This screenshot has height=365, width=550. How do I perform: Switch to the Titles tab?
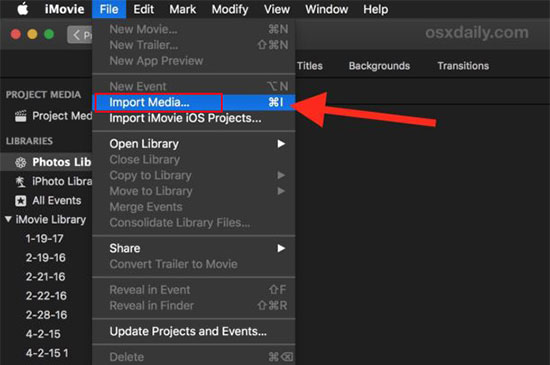coord(310,66)
